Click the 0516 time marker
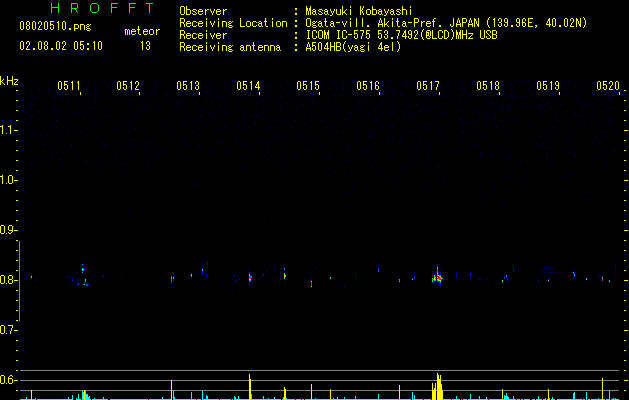 (368, 85)
